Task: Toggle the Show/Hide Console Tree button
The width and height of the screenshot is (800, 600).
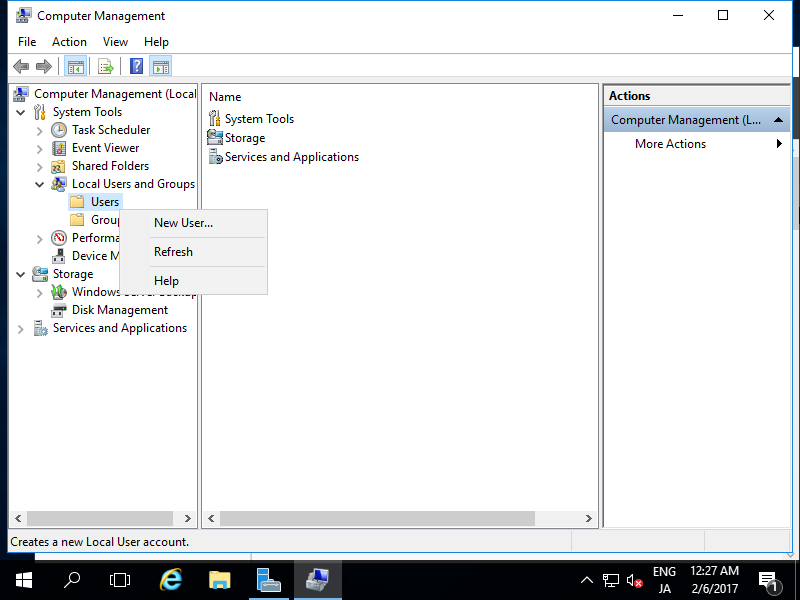Action: (x=75, y=67)
